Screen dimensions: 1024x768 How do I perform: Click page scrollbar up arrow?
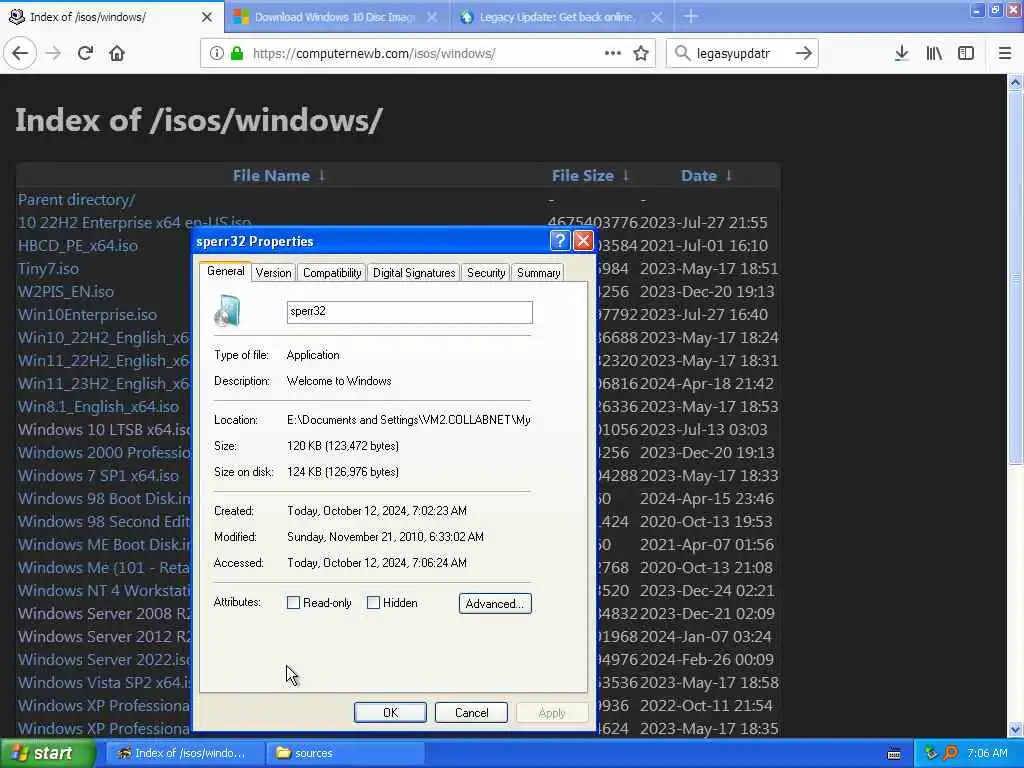[x=1015, y=82]
